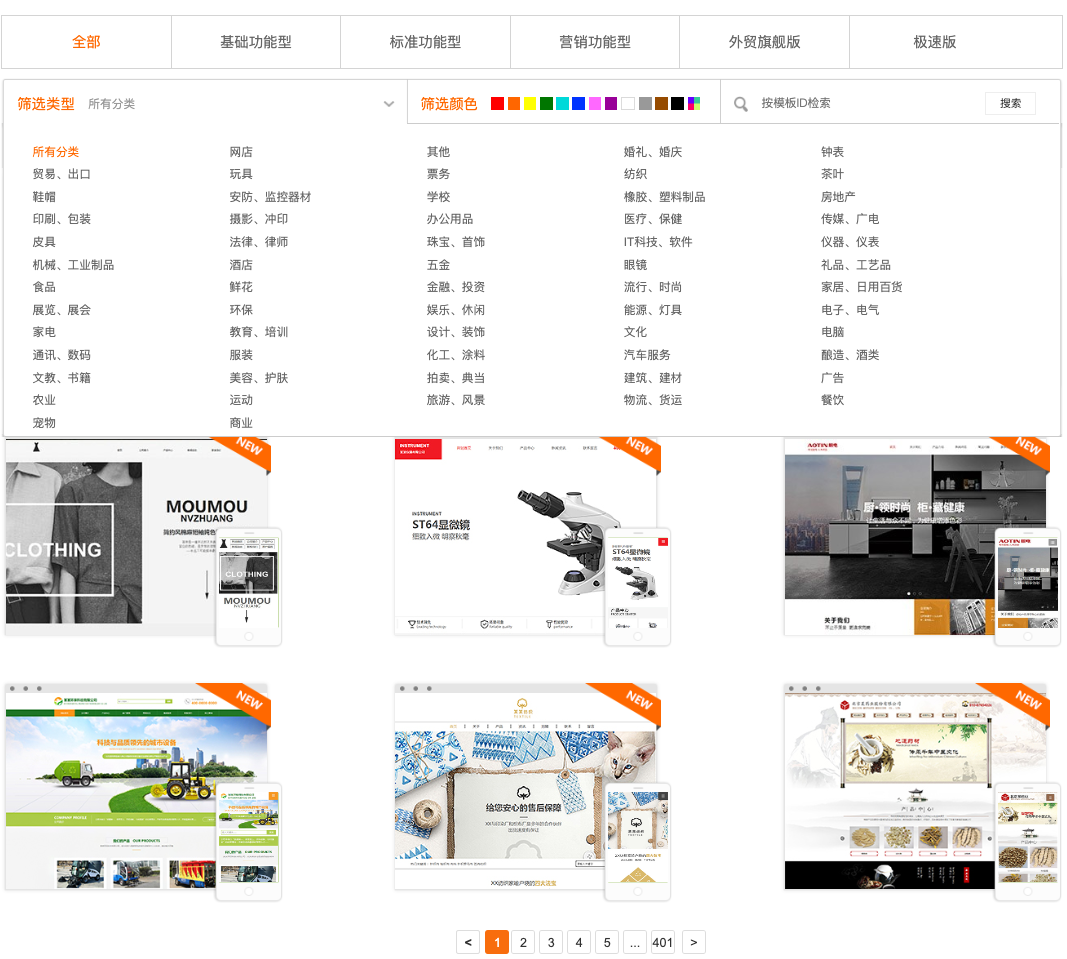Select 所有分类 in category list

tap(56, 152)
